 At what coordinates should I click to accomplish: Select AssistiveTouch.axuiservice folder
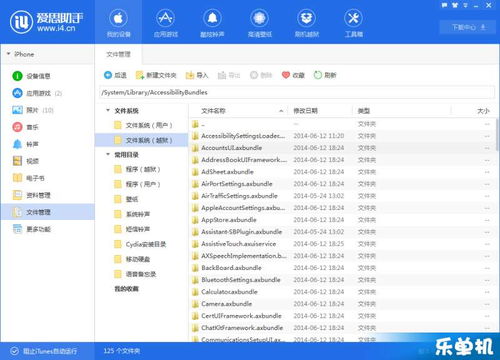click(x=342, y=244)
